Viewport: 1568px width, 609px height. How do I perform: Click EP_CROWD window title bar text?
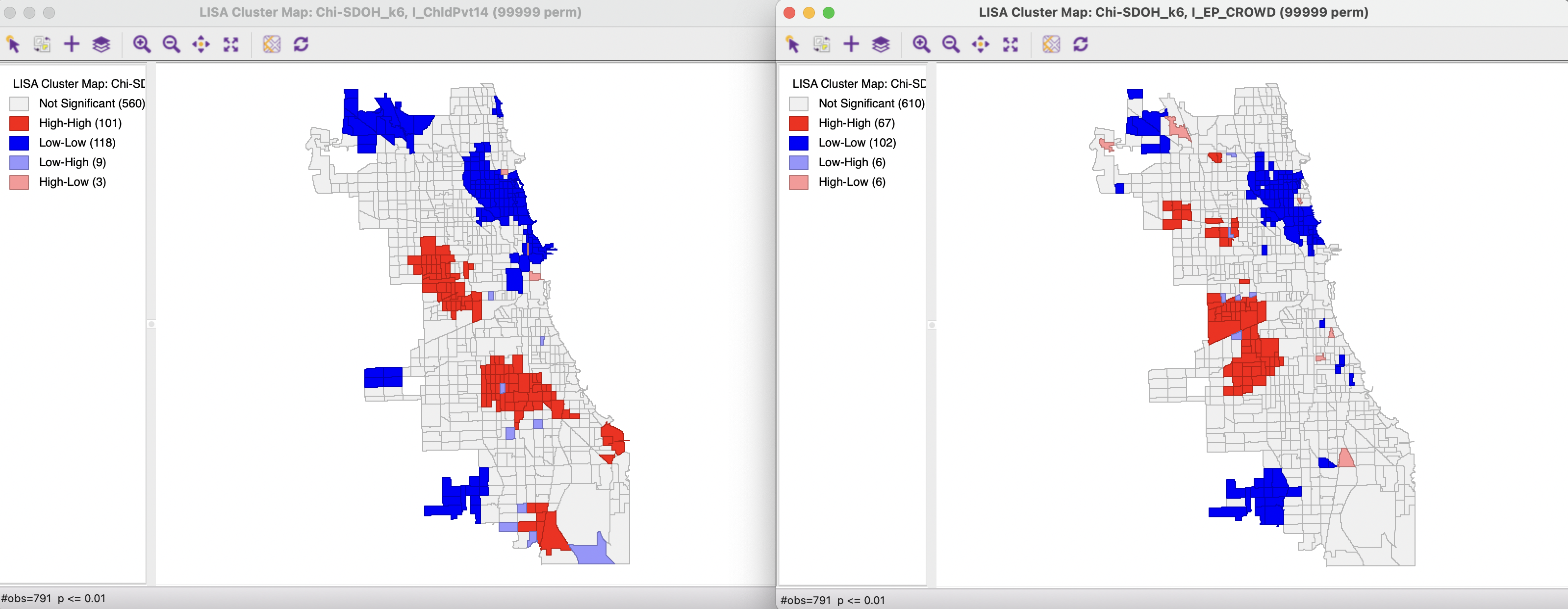[x=1173, y=12]
